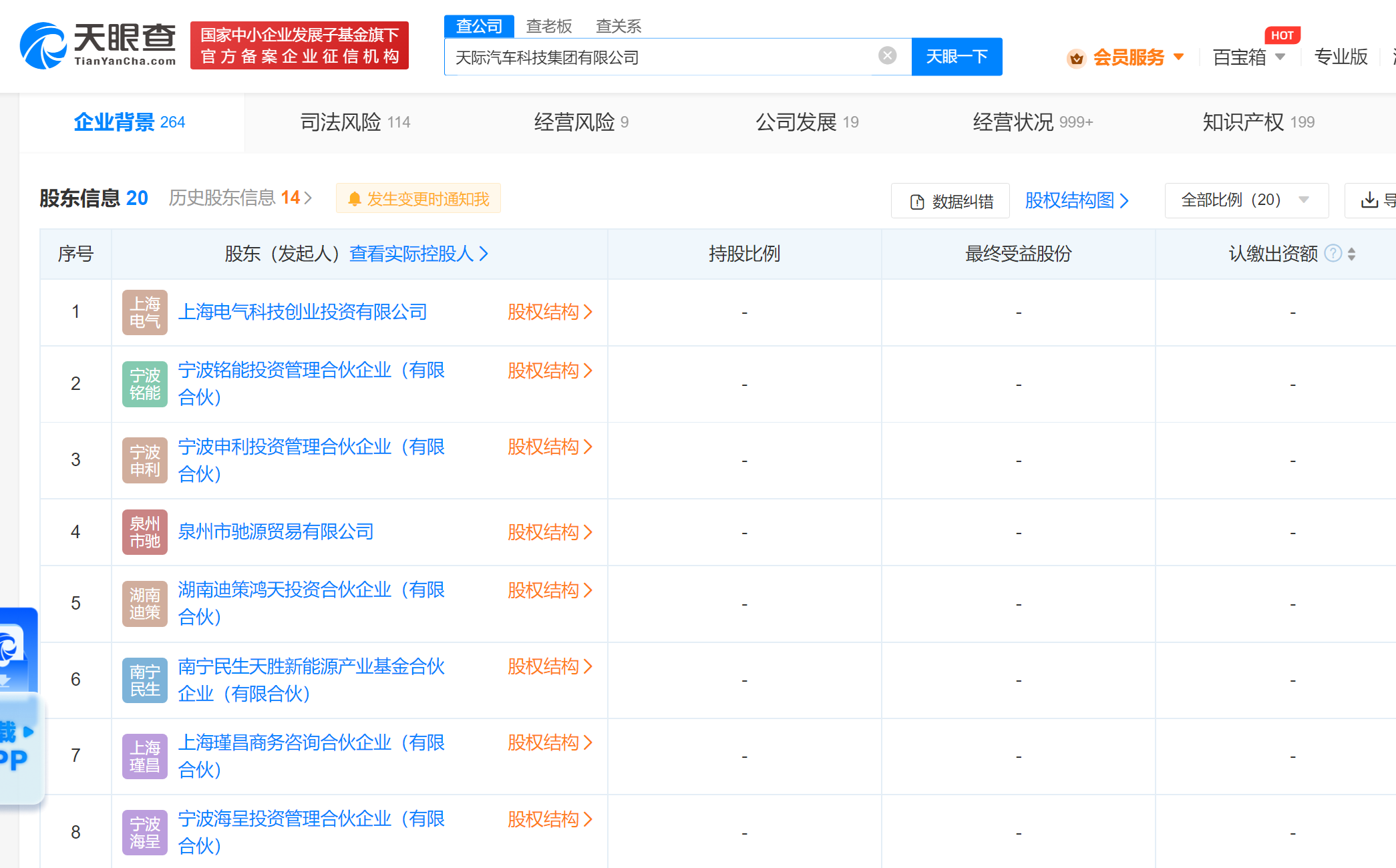This screenshot has height=868, width=1396.
Task: Open 上海瑾昌商务咨询合伙企业 link
Action: tap(311, 756)
